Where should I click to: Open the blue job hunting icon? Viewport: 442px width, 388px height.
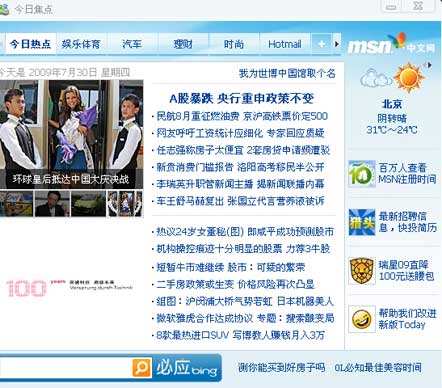362,222
